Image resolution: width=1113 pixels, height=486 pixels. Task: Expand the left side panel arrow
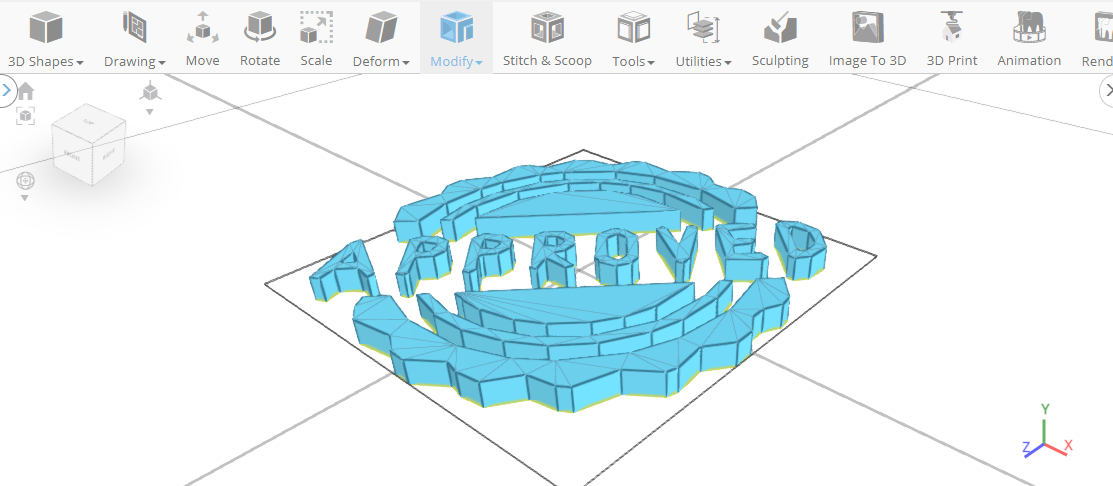[x=6, y=90]
